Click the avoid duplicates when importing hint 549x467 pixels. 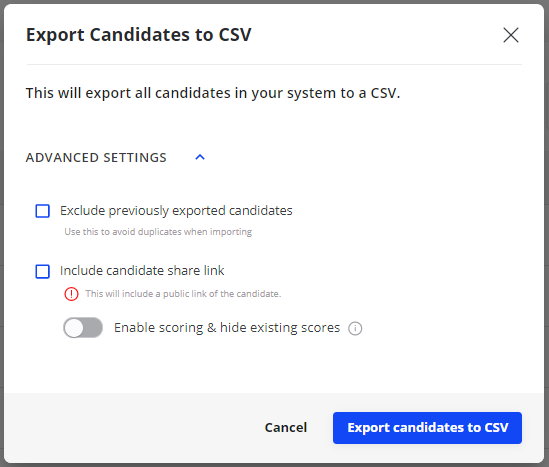click(x=158, y=232)
